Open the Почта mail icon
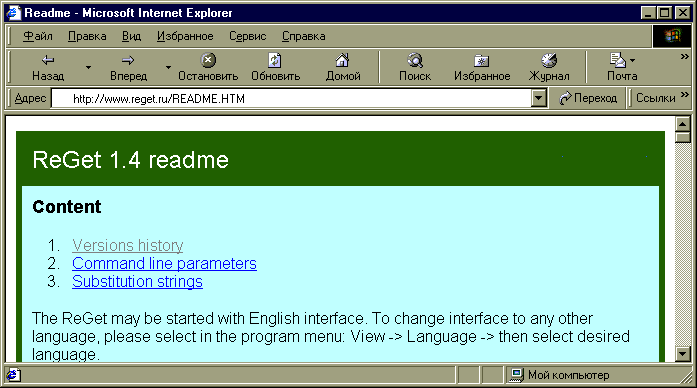The height and width of the screenshot is (388, 697). click(x=617, y=60)
